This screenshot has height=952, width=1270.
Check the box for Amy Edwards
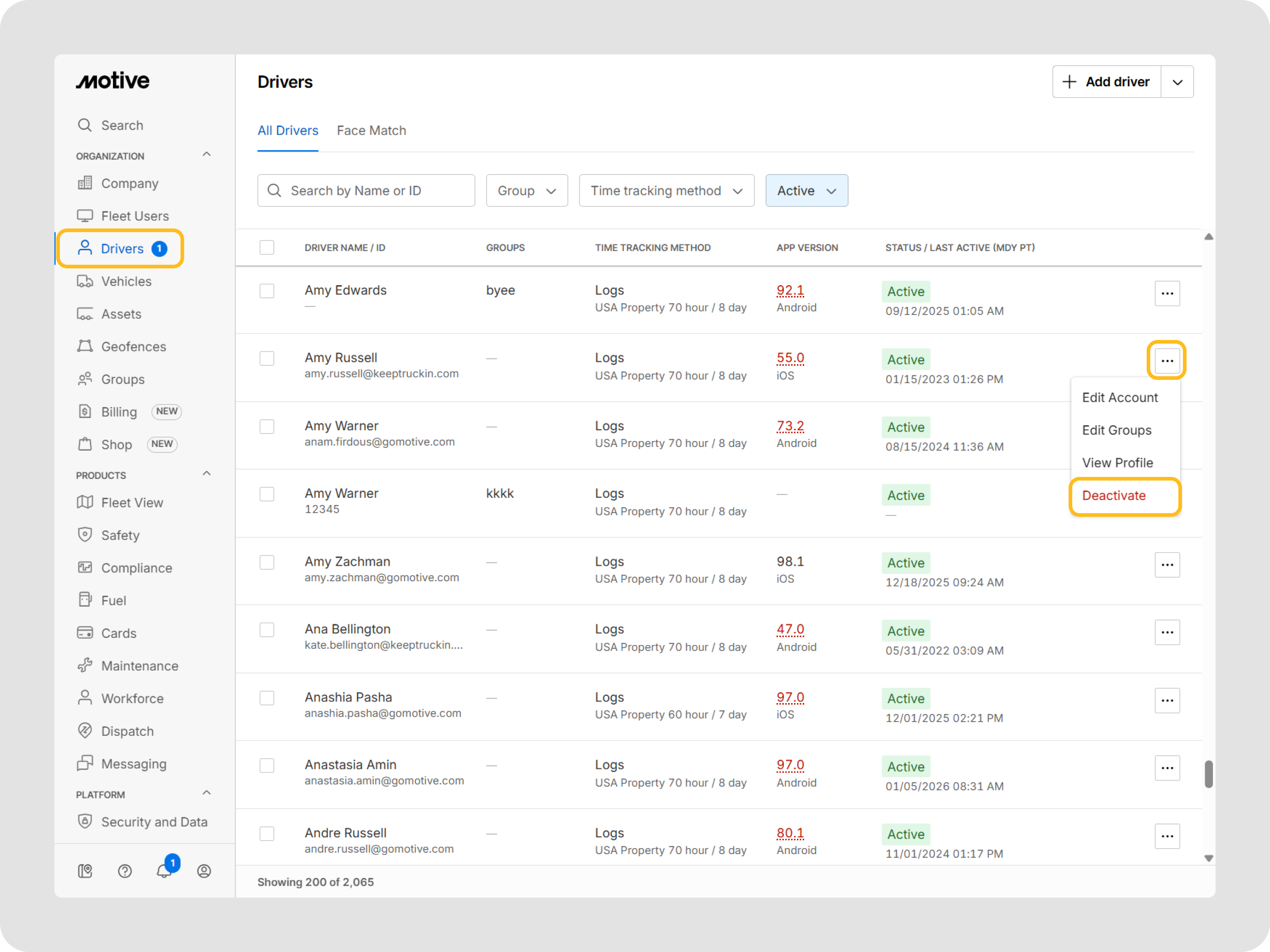point(267,291)
